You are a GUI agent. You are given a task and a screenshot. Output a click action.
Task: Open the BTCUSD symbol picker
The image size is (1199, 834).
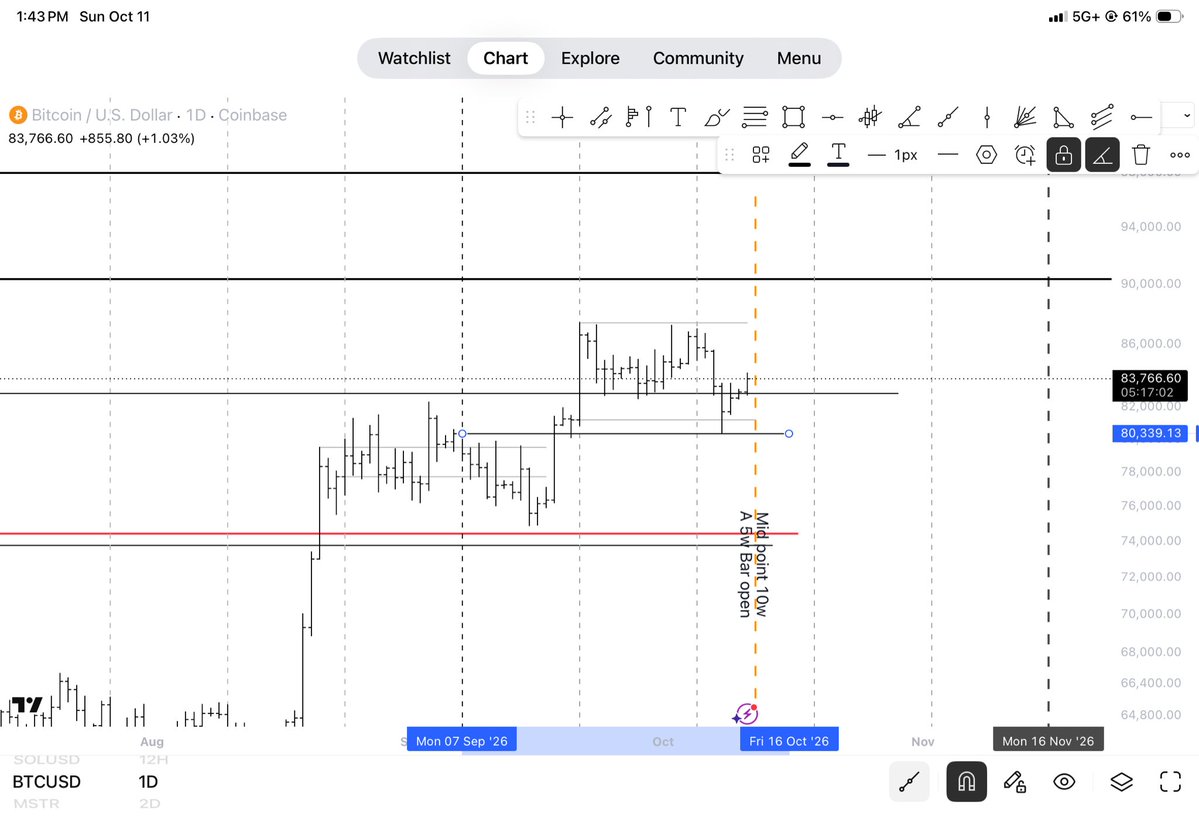click(47, 782)
